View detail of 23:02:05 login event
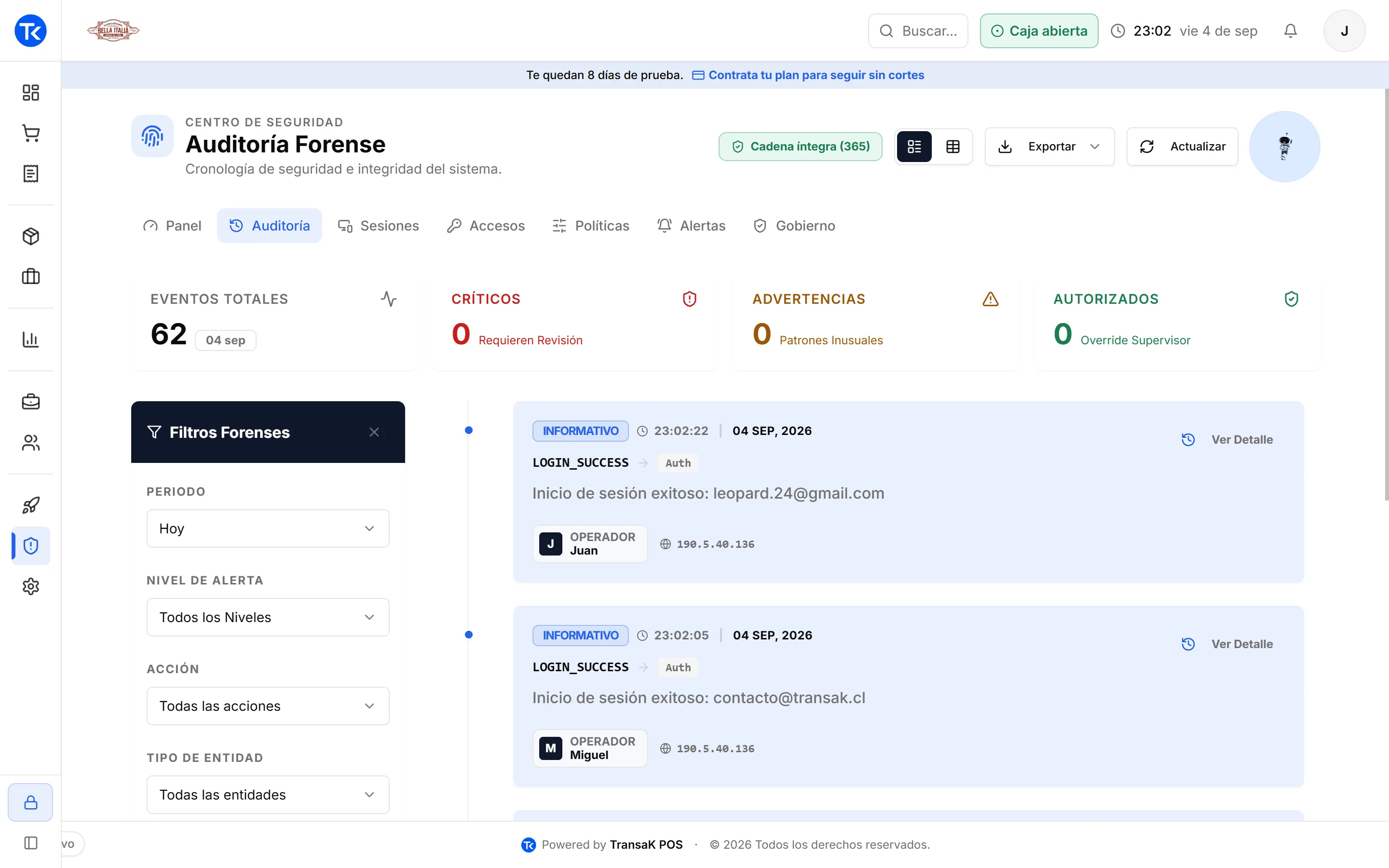This screenshot has height=868, width=1389. point(1227,644)
